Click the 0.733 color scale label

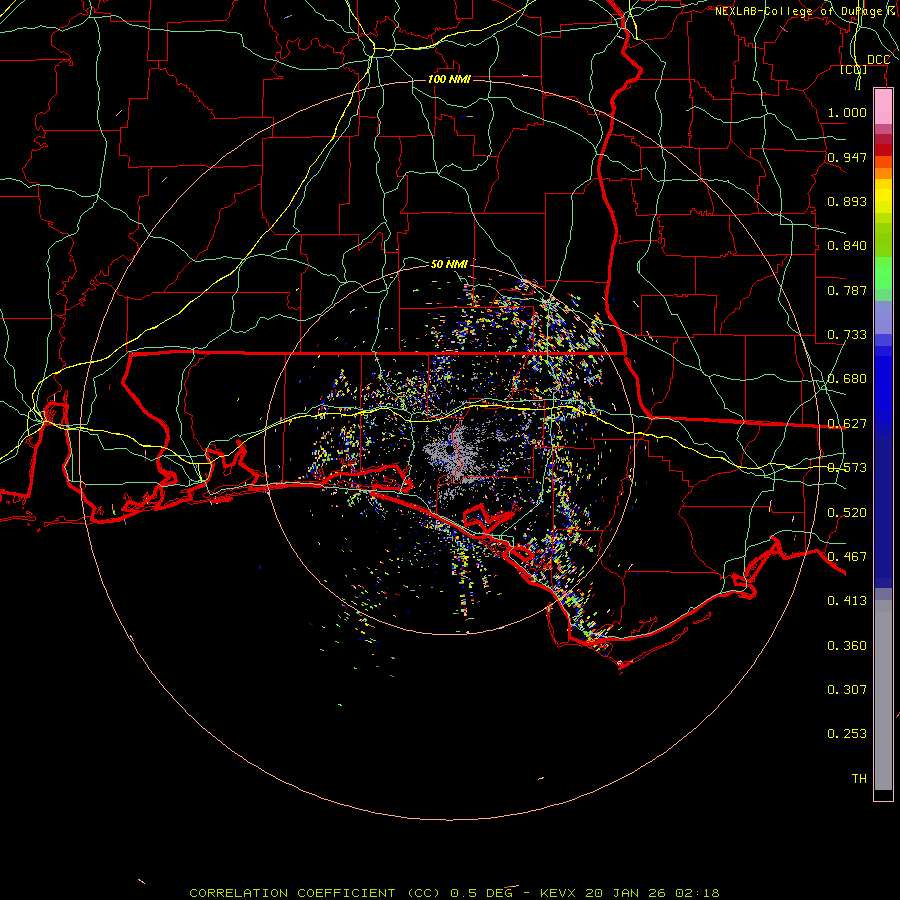pyautogui.click(x=847, y=334)
